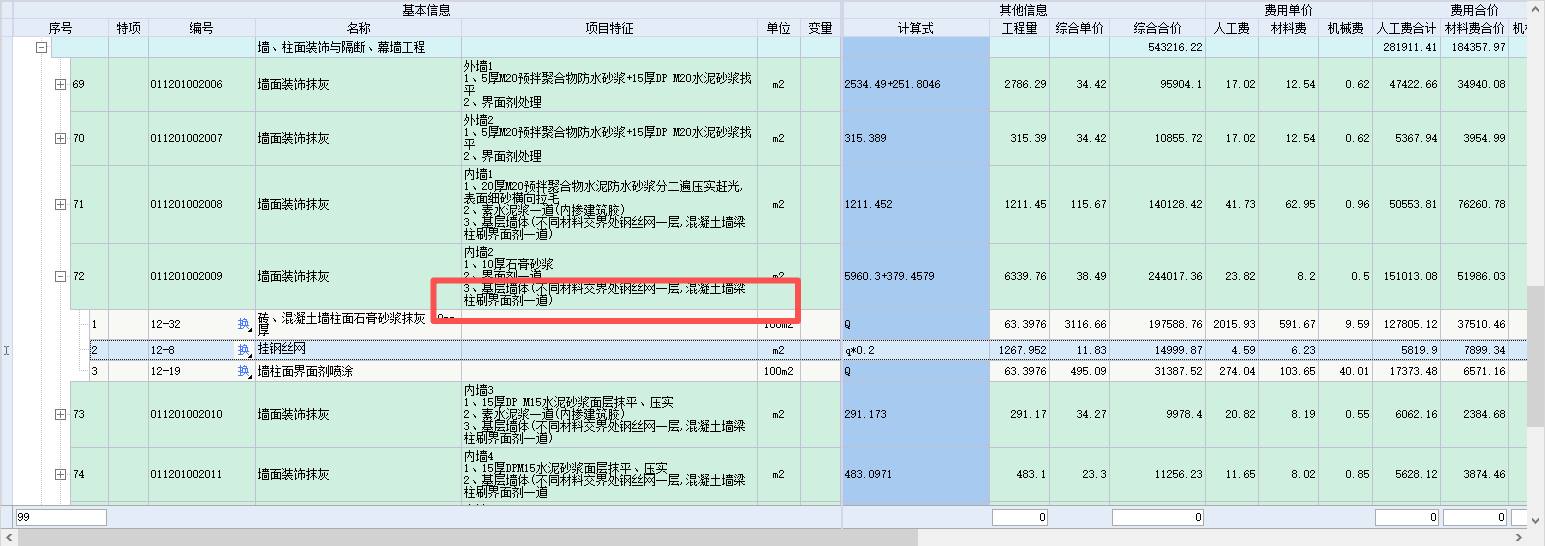
Task: Select formula cell q*0.2
Action: point(916,351)
